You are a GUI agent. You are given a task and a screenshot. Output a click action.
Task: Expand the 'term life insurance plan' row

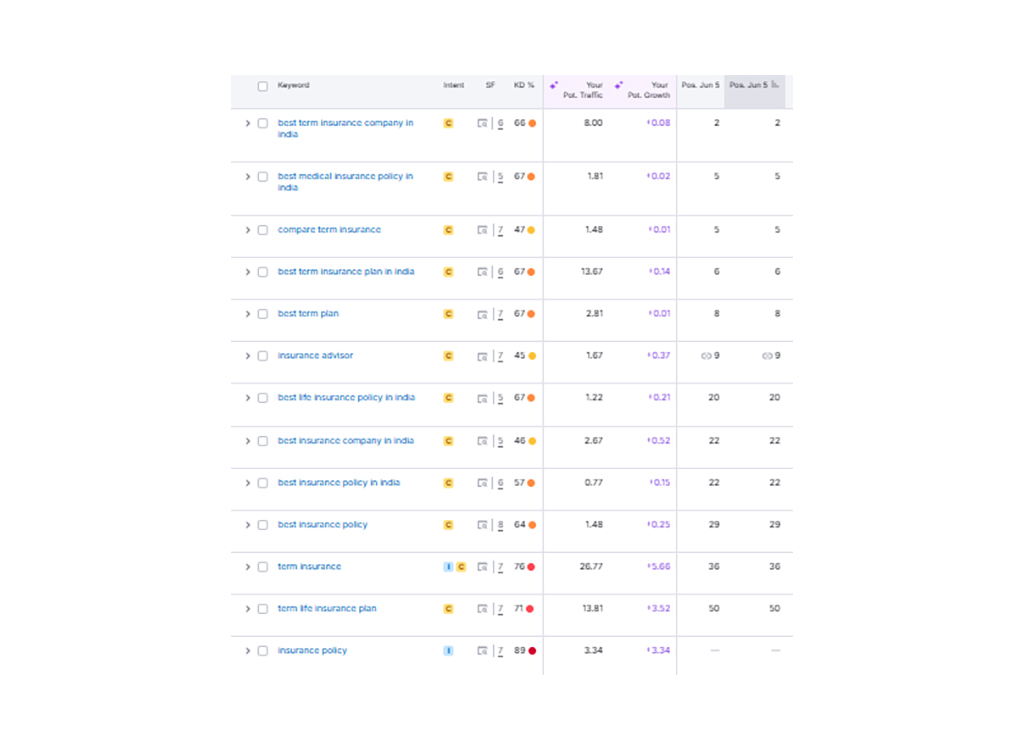click(x=247, y=608)
